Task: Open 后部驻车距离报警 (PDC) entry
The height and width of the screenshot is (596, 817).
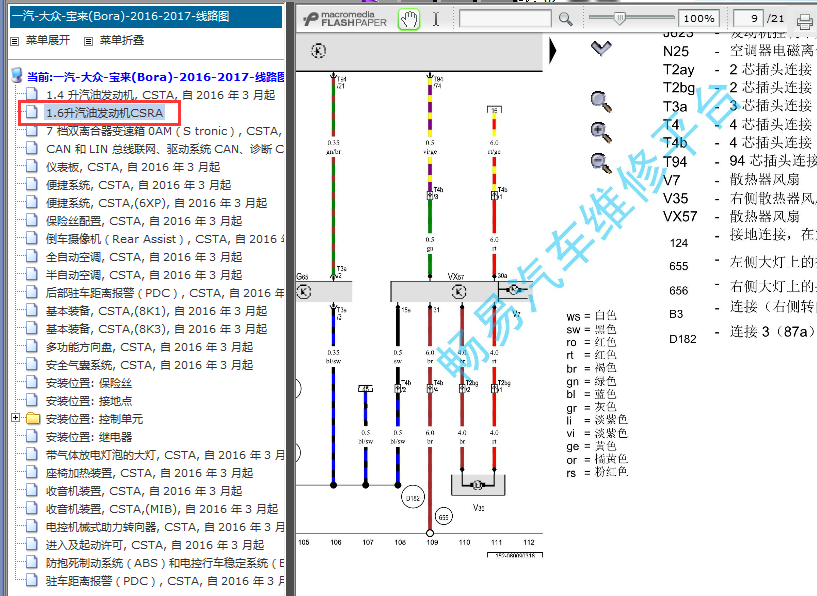Action: pos(165,293)
